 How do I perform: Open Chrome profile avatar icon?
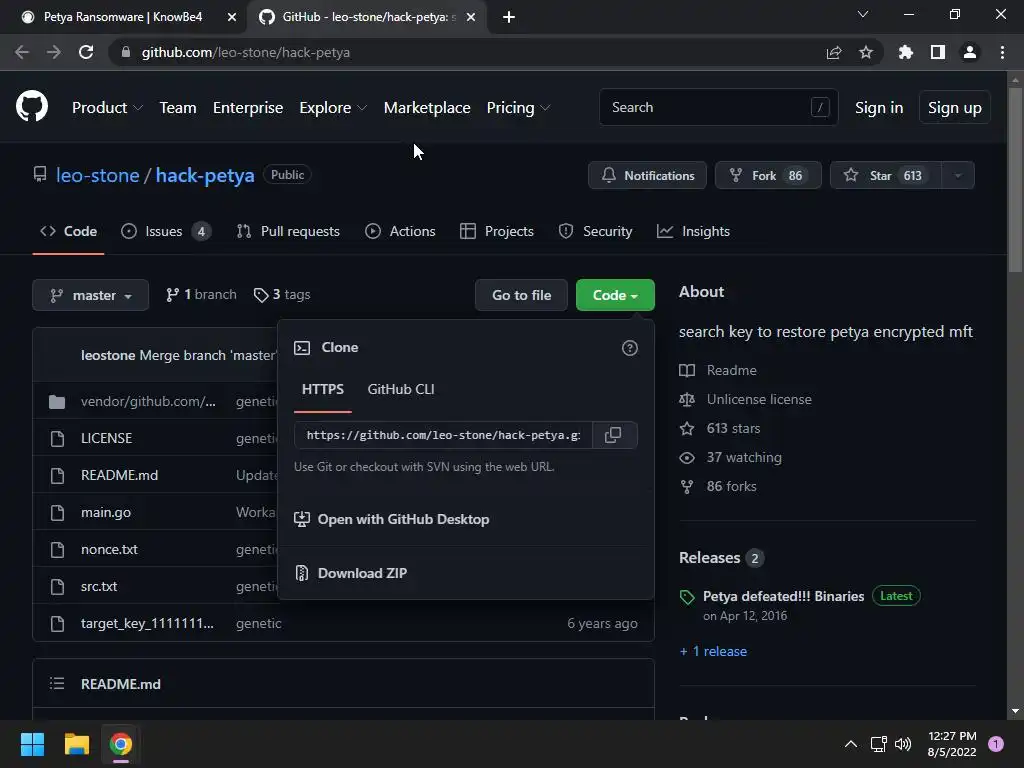970,52
